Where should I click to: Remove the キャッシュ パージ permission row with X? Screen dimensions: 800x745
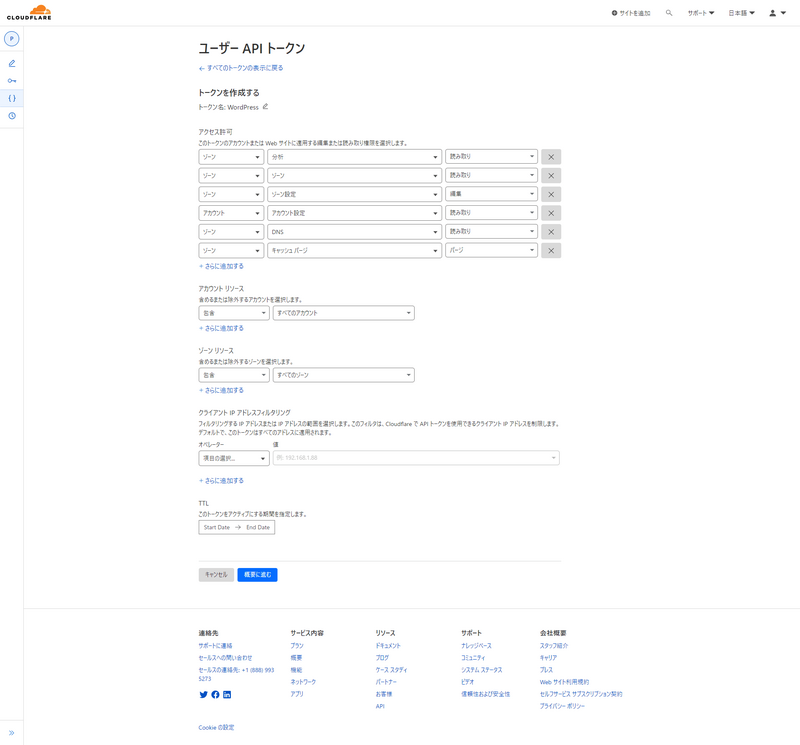click(550, 251)
